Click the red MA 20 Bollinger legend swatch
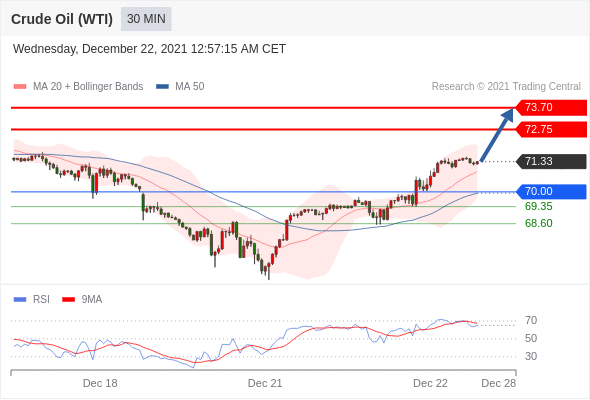The width and height of the screenshot is (590, 400). 20,87
